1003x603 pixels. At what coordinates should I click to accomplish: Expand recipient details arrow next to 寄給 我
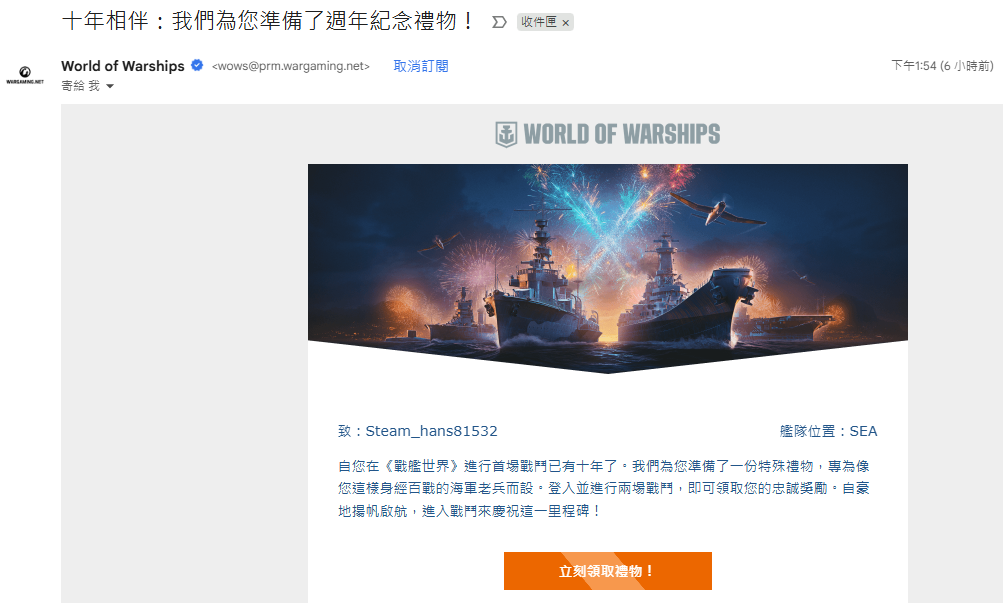tap(110, 86)
